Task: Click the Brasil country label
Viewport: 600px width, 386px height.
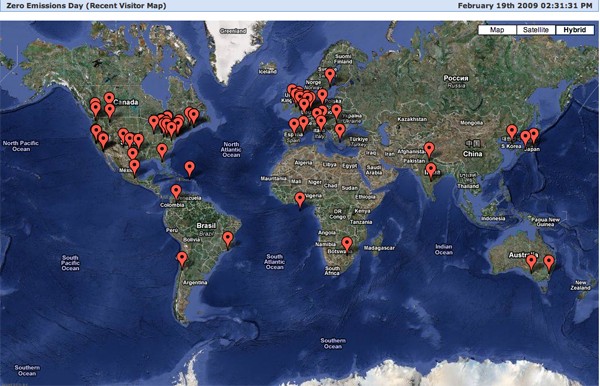Action: (206, 225)
